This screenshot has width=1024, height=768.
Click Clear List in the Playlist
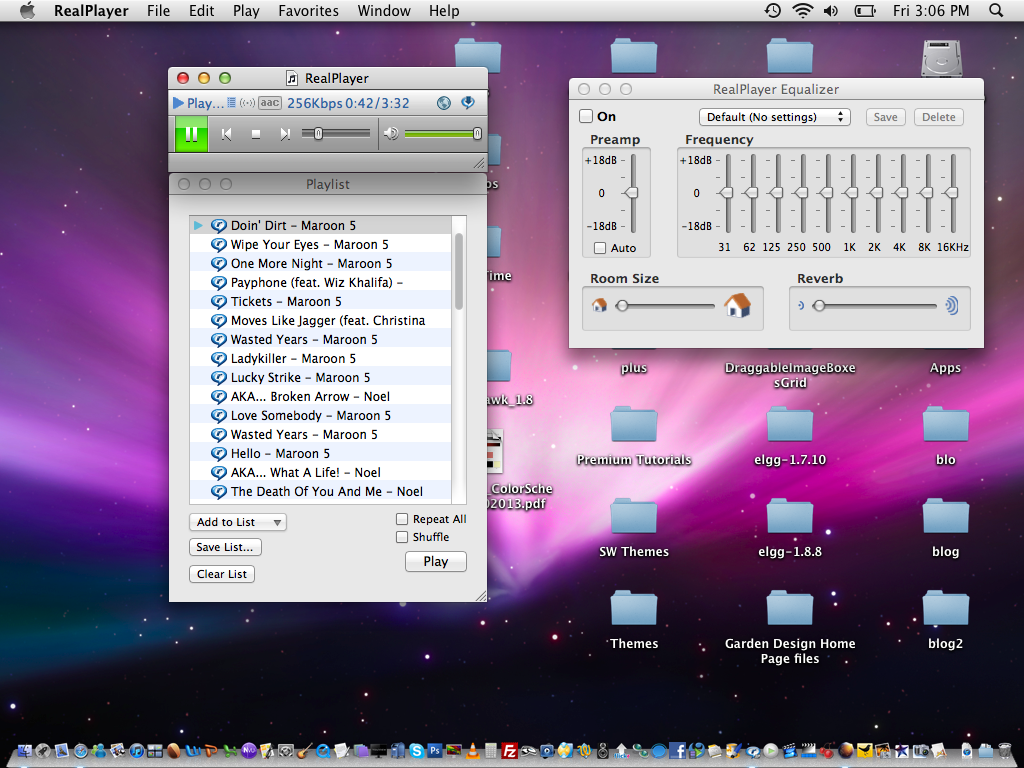point(222,574)
